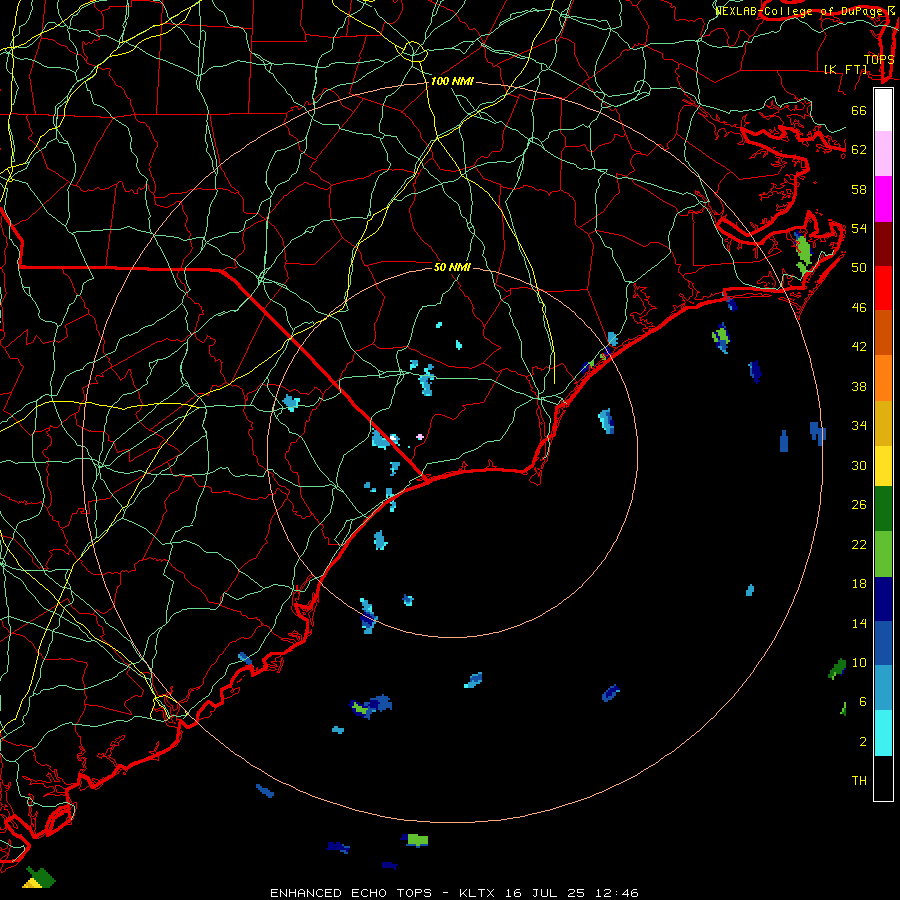The width and height of the screenshot is (900, 900).
Task: Click the dark orange legend band
Action: tap(883, 333)
